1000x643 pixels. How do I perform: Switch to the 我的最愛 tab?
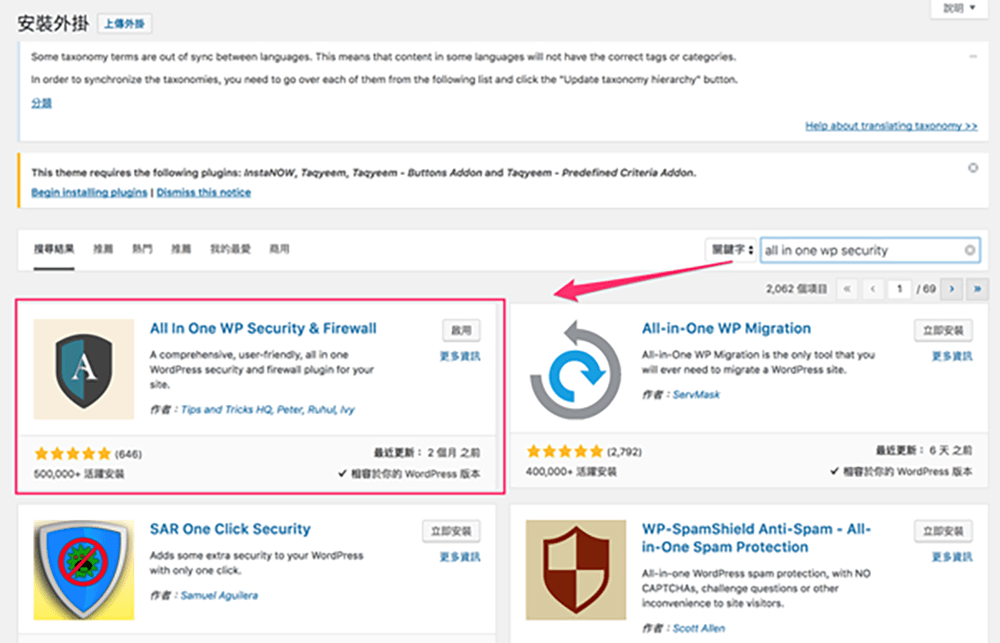pos(230,249)
